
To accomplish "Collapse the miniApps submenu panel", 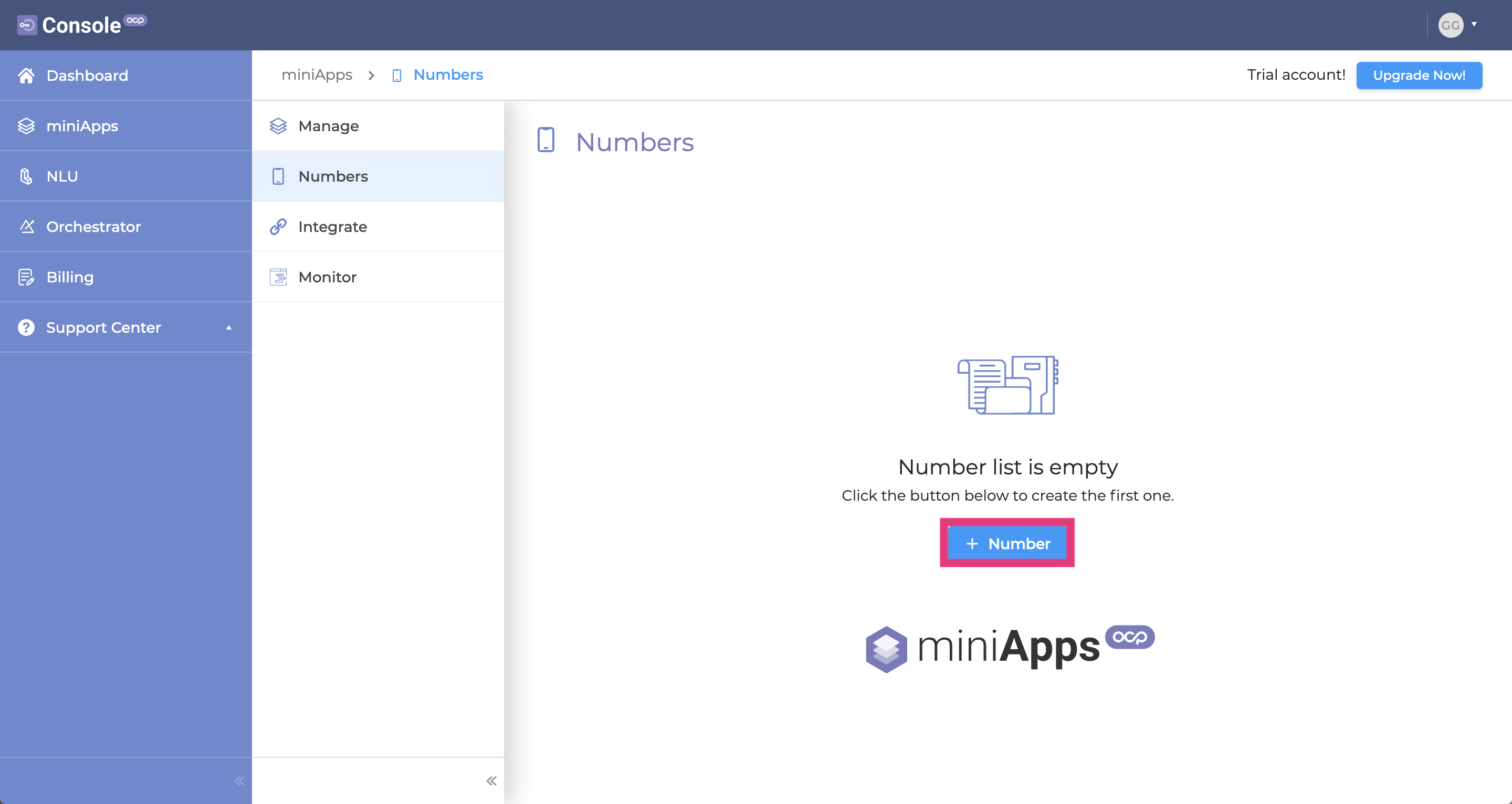I will (491, 781).
